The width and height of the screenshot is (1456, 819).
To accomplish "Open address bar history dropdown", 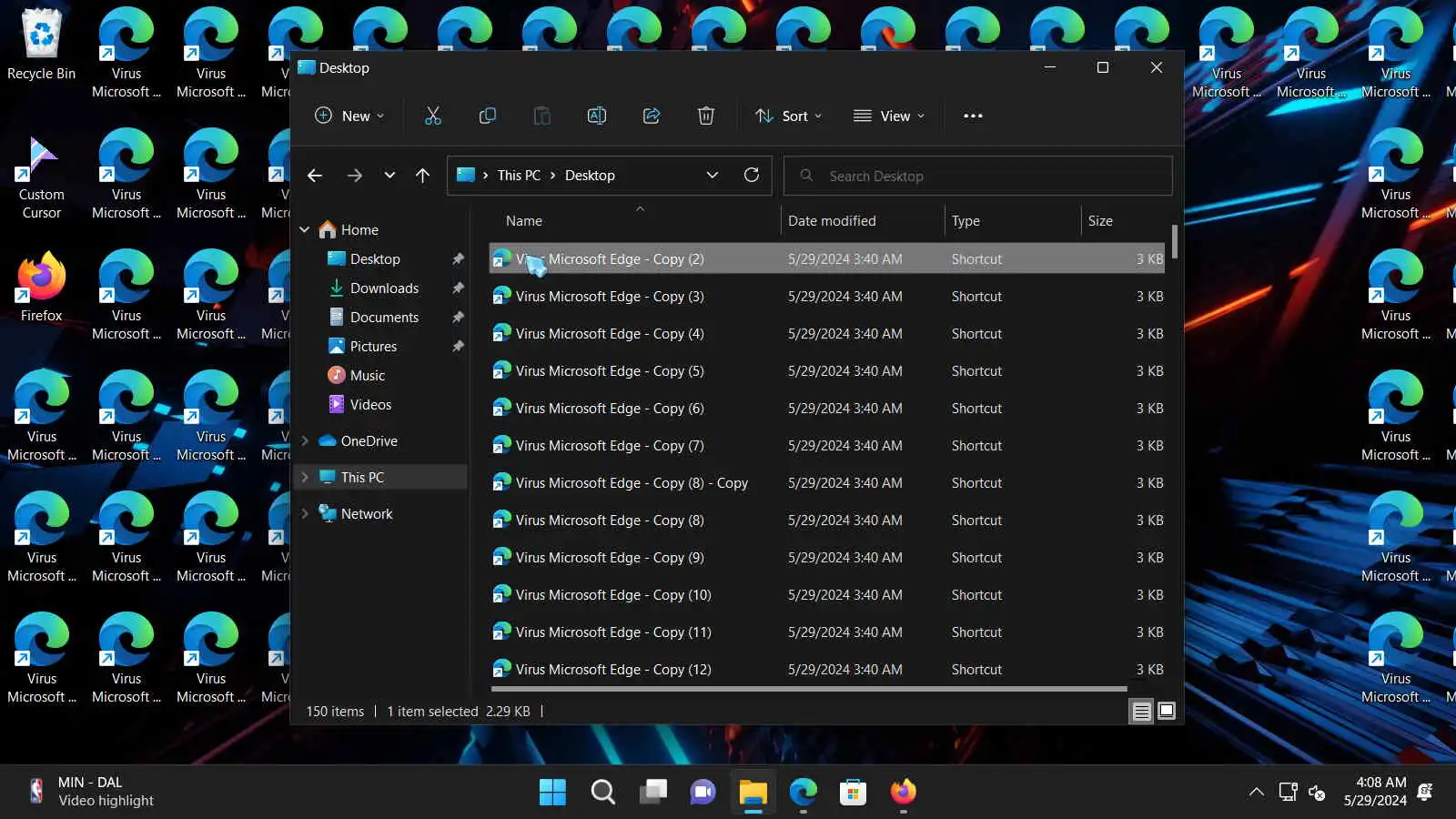I will coord(713,175).
